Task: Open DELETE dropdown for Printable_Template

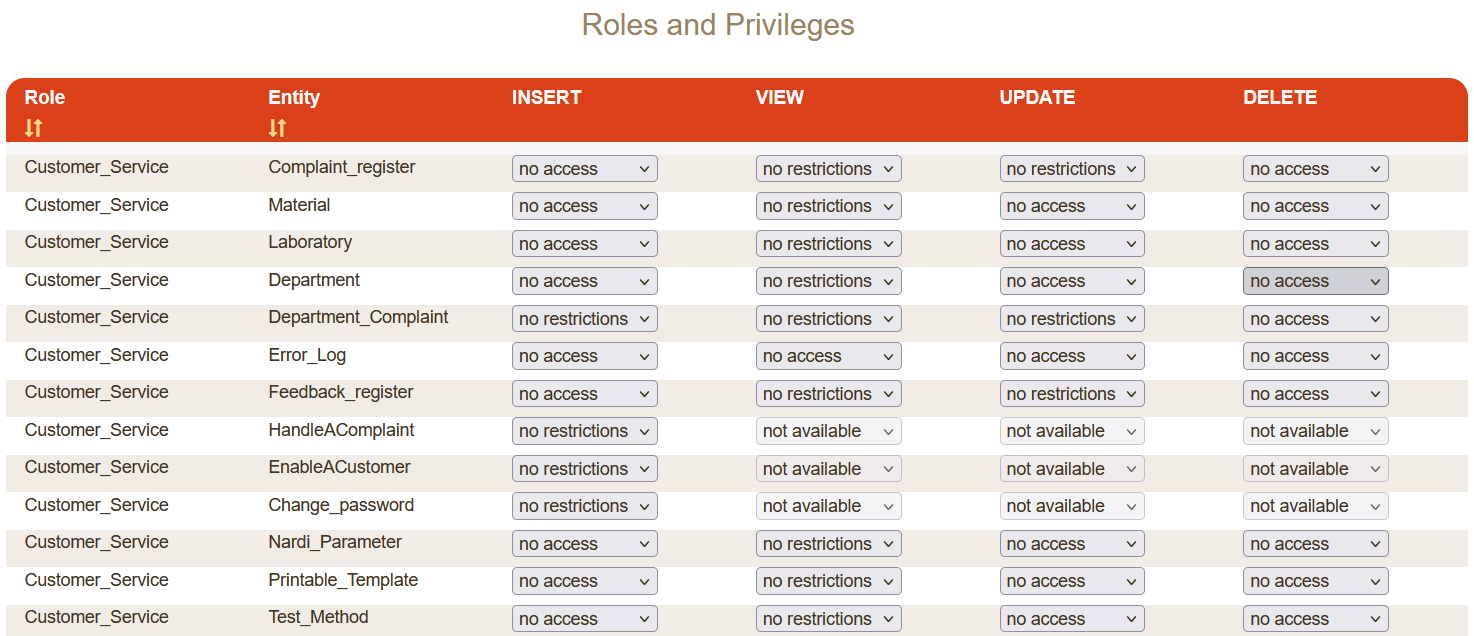Action: (1316, 581)
